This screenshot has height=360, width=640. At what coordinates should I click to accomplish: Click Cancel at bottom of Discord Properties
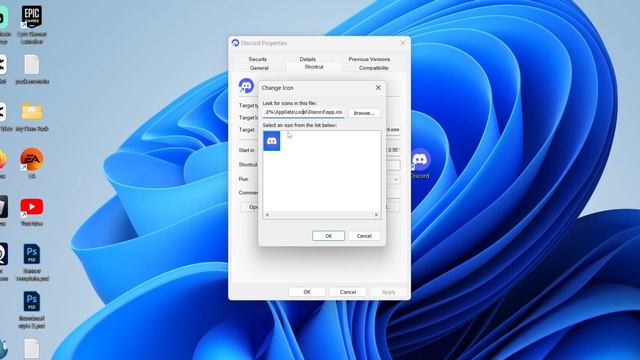click(348, 292)
